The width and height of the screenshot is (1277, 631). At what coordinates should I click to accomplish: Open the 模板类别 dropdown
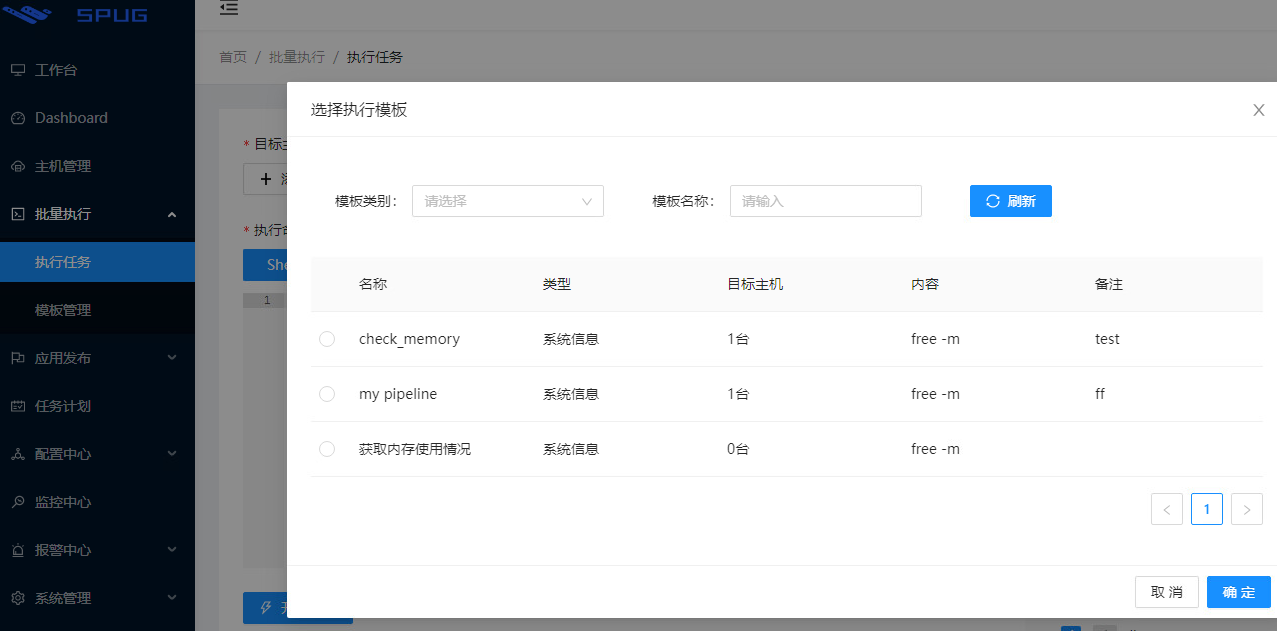[507, 200]
